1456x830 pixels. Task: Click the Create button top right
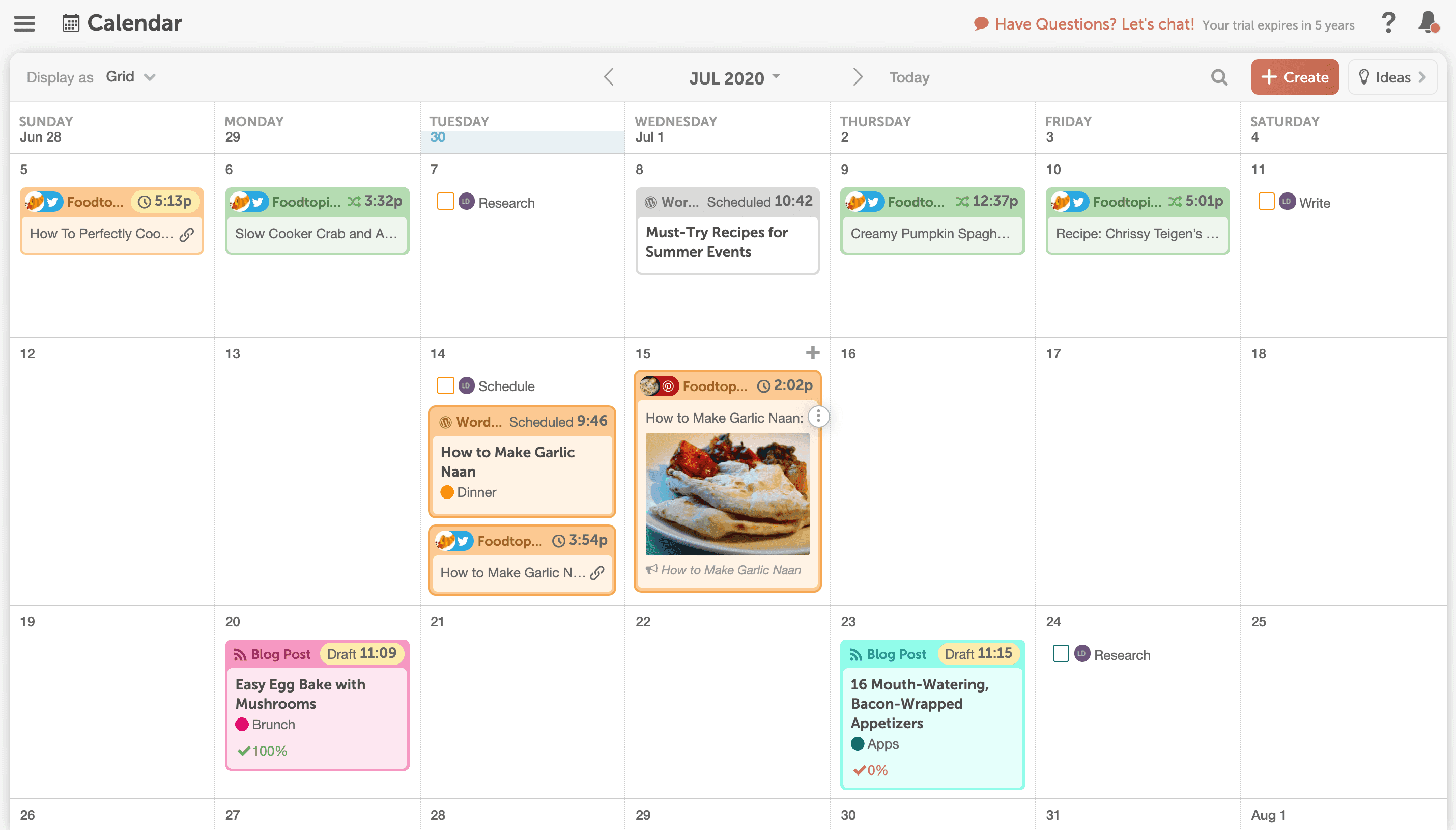1295,77
